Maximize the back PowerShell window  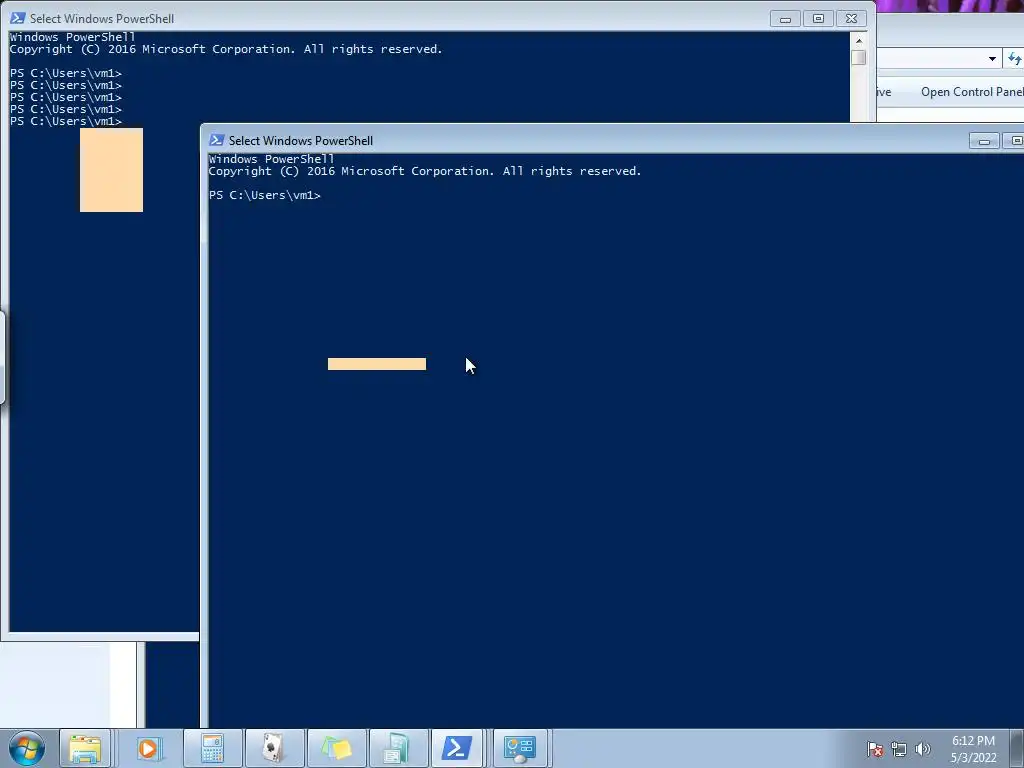tap(818, 19)
